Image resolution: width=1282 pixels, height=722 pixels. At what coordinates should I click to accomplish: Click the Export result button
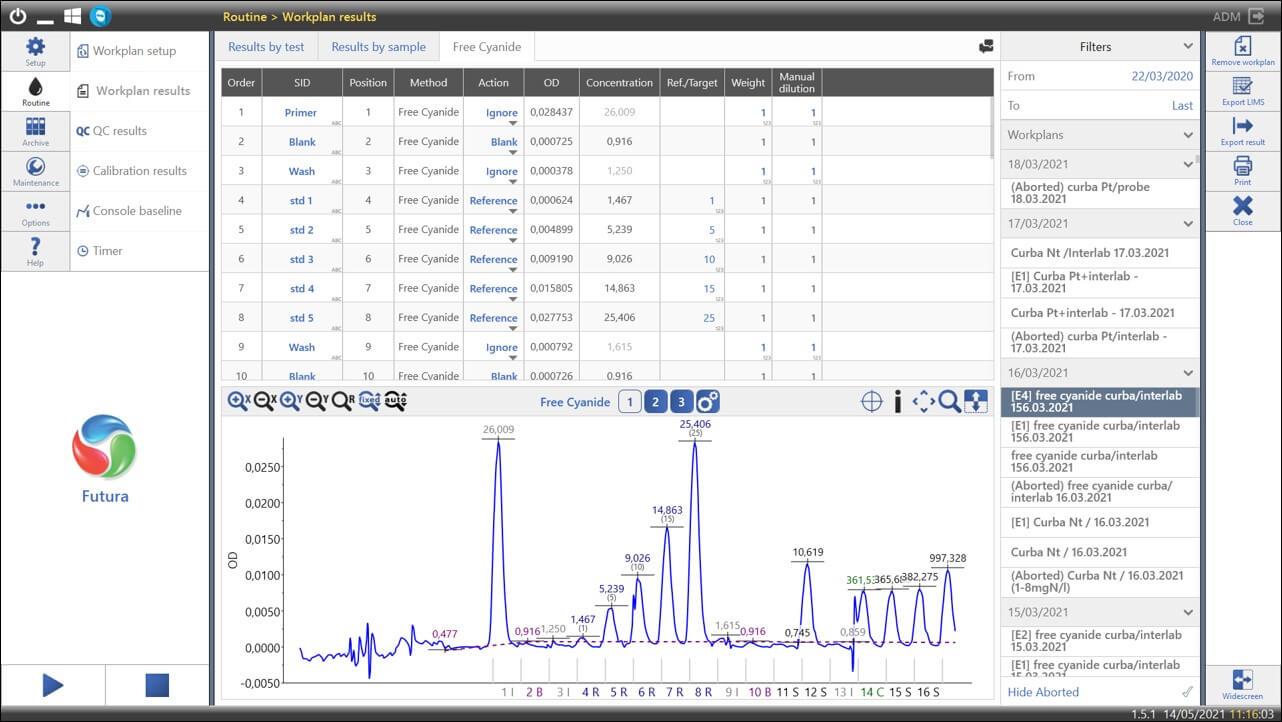pyautogui.click(x=1243, y=131)
